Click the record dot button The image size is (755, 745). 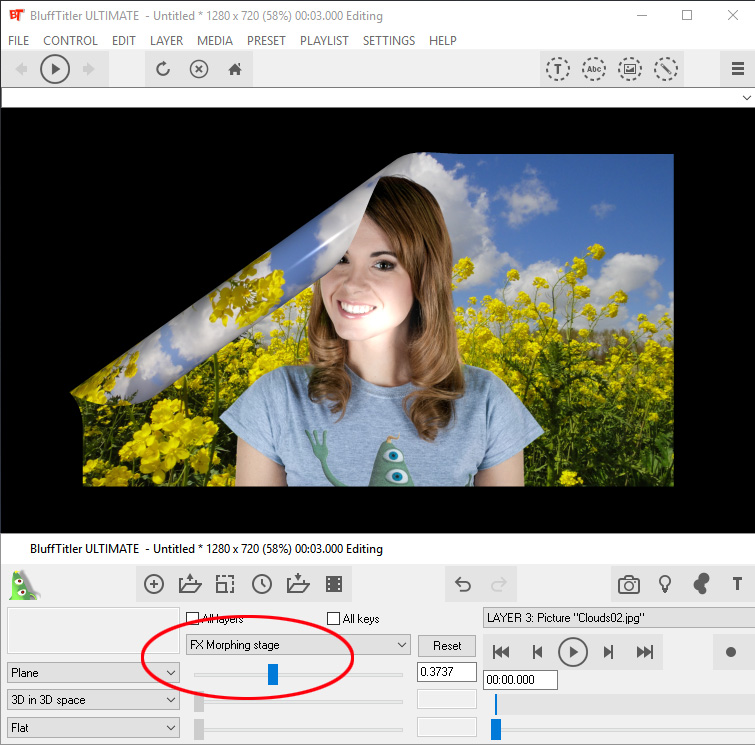(x=730, y=652)
